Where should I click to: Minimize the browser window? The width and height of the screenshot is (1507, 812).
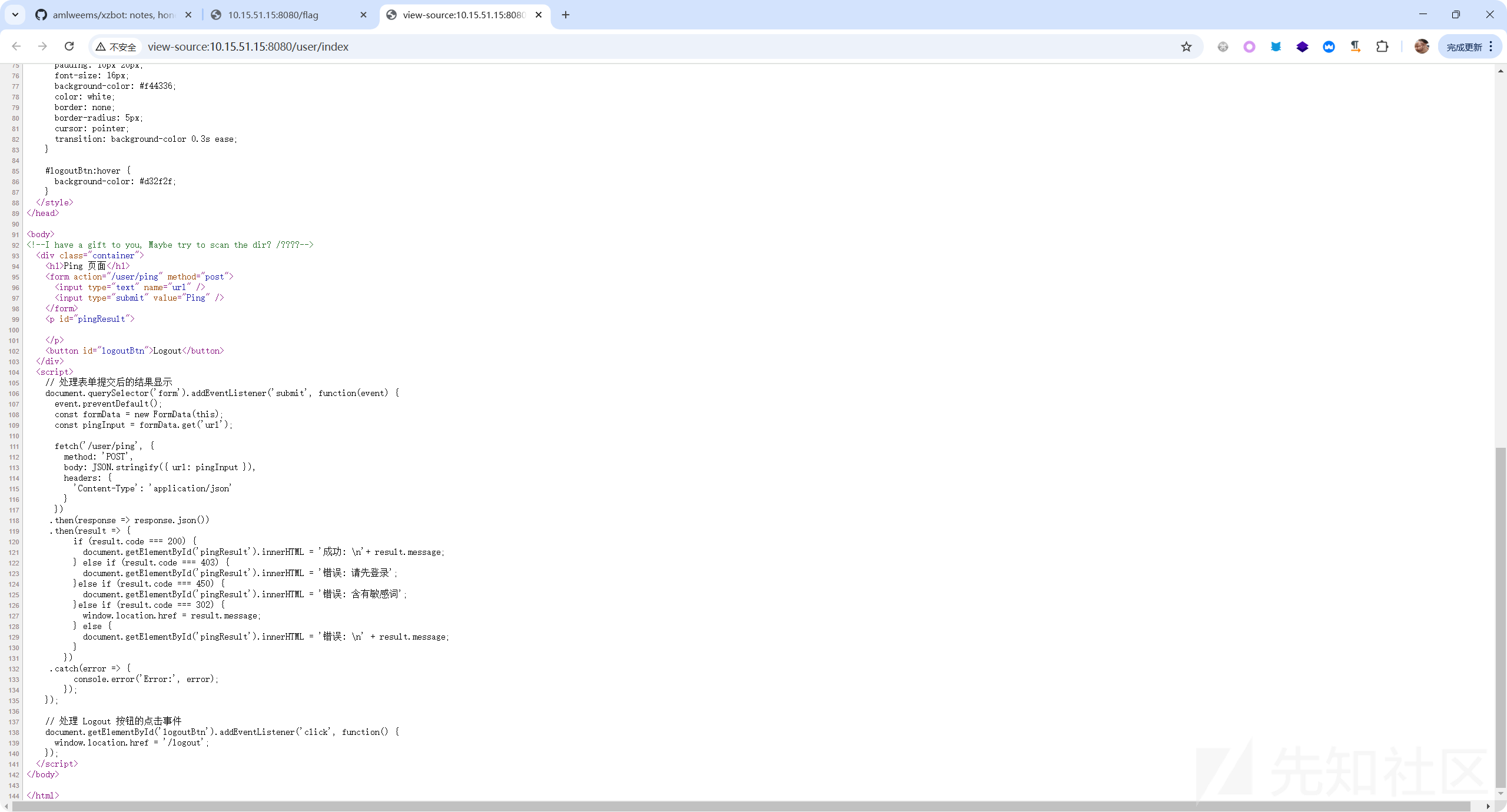[1423, 15]
